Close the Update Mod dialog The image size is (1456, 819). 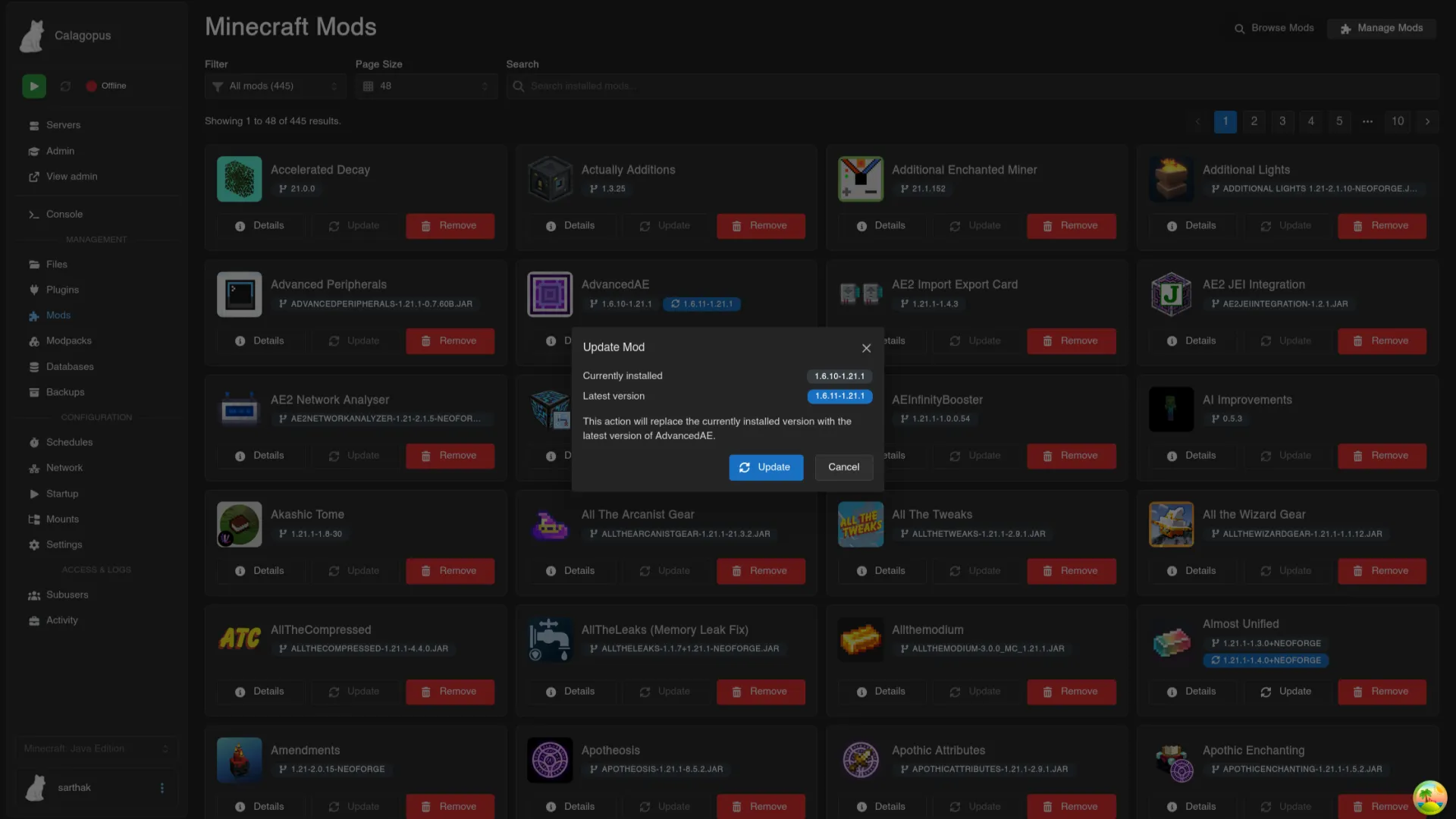click(x=866, y=348)
